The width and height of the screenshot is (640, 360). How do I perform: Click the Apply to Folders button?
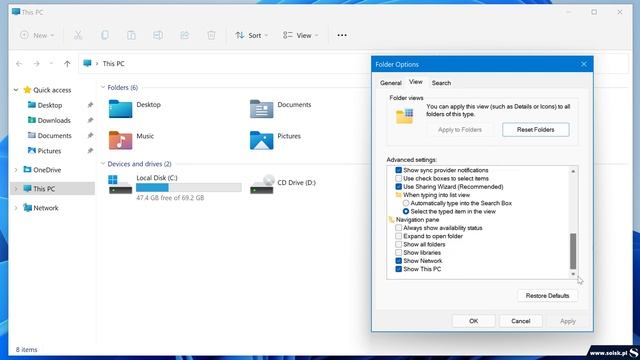point(460,129)
